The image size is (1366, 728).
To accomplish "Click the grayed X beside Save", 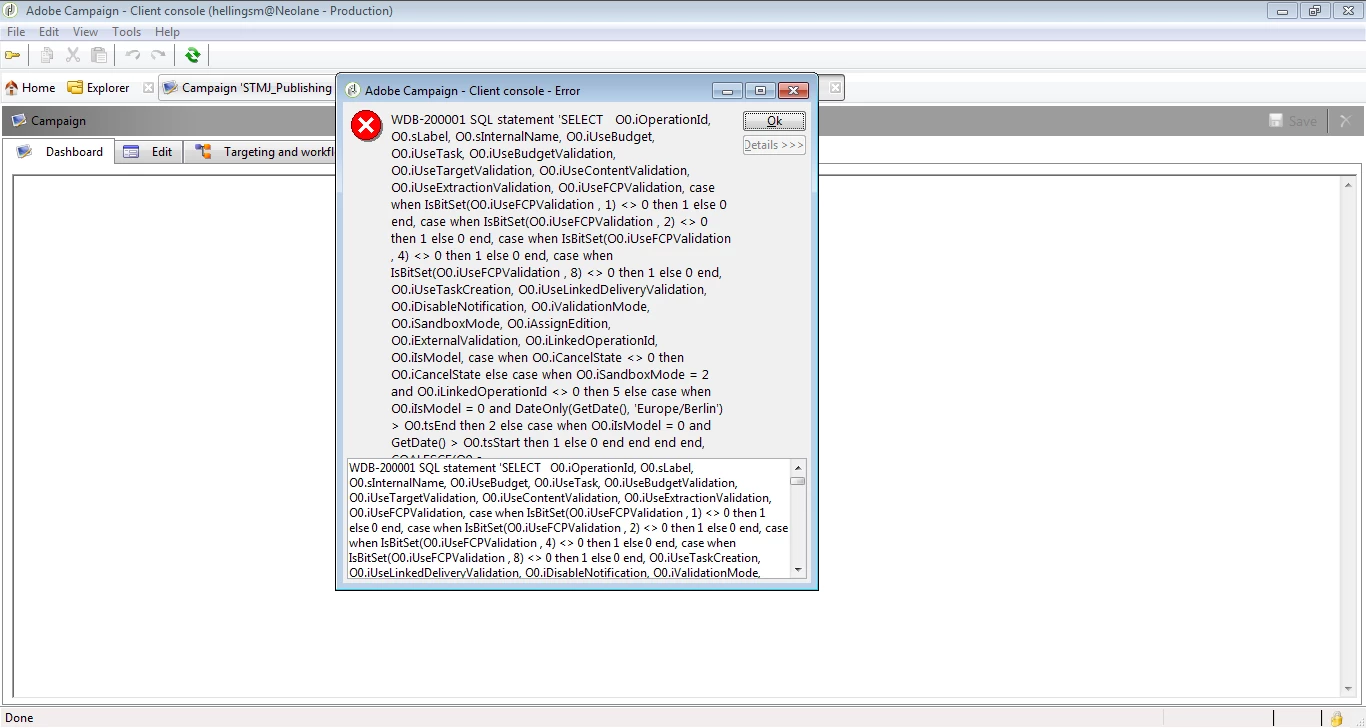I will pyautogui.click(x=1345, y=121).
